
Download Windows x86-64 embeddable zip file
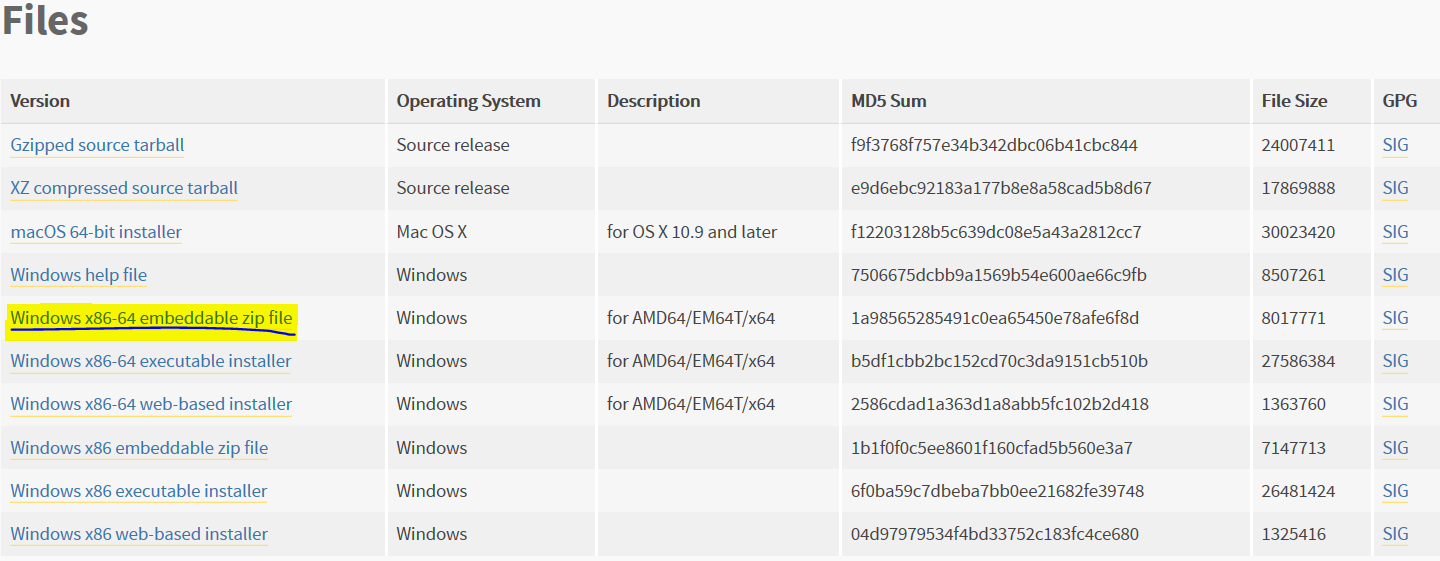[151, 318]
